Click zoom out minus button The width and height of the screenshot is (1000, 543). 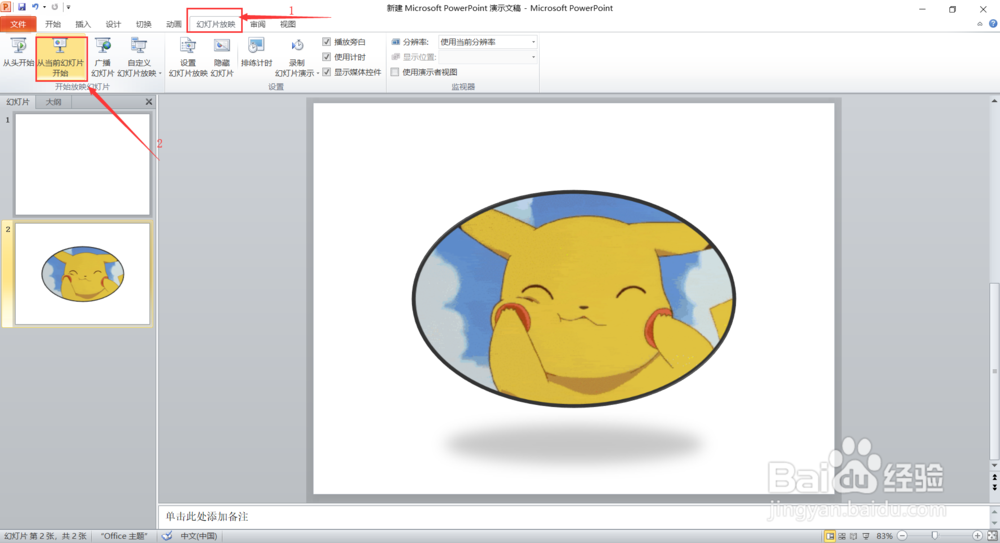click(x=902, y=536)
